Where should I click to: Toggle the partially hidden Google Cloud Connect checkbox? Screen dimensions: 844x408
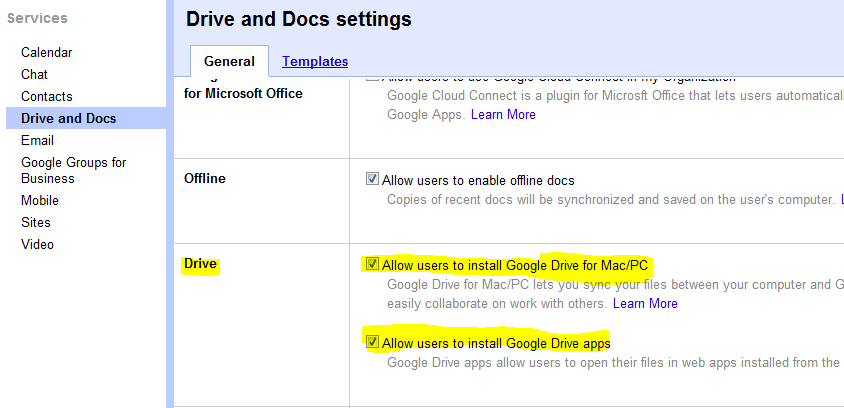point(372,79)
